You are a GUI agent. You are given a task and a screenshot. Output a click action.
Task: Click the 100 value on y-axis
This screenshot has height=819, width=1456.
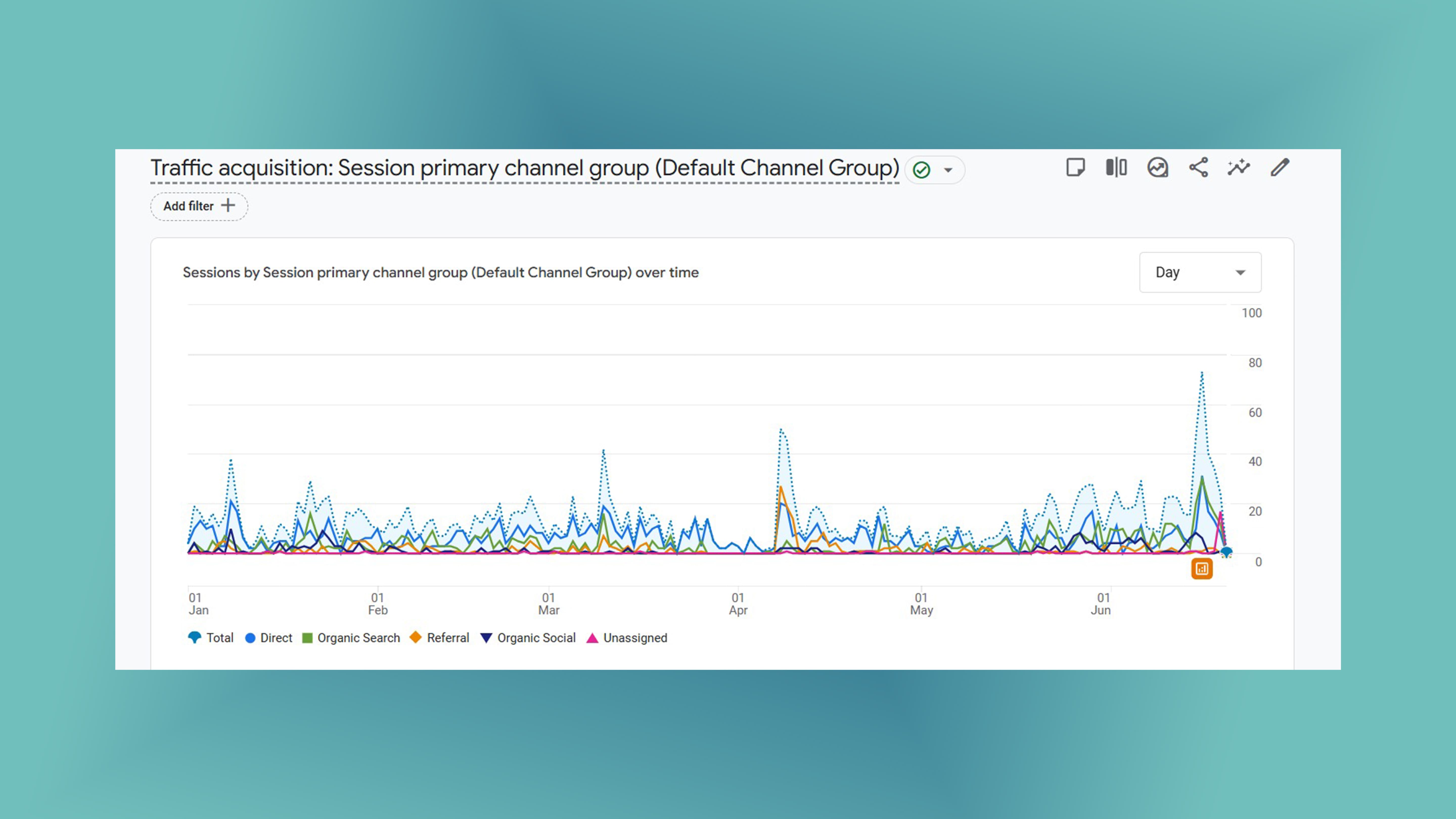pyautogui.click(x=1252, y=313)
